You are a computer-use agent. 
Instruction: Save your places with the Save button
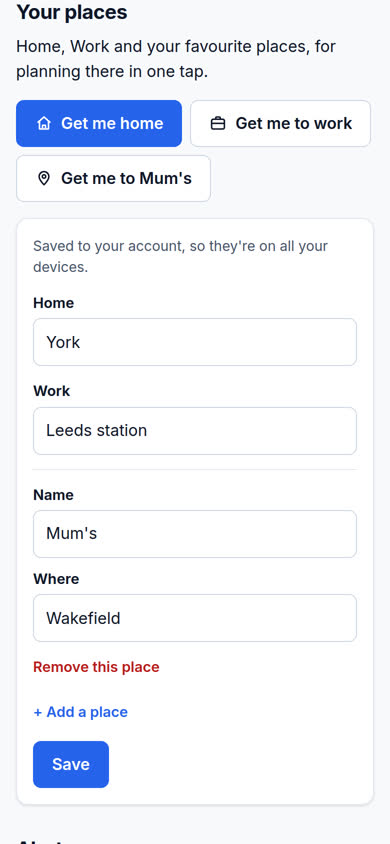coord(71,764)
